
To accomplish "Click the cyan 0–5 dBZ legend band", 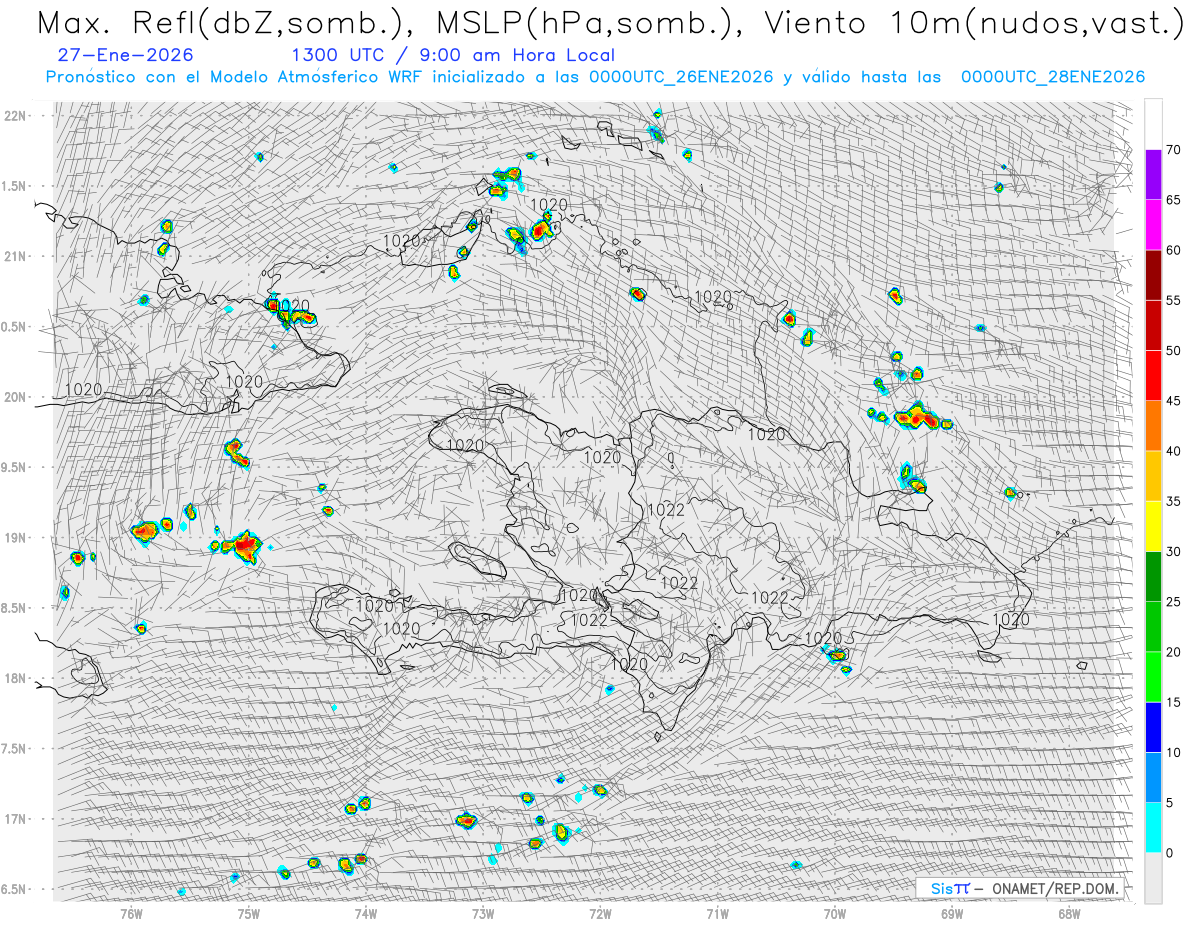I will point(1153,828).
